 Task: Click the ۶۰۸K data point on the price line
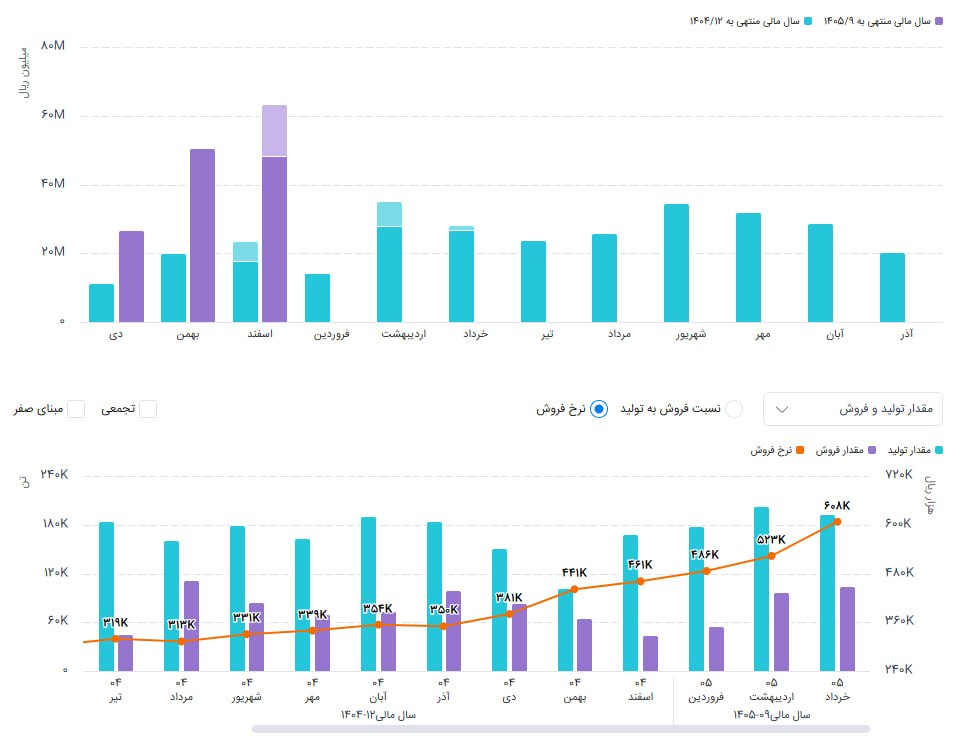pos(838,522)
